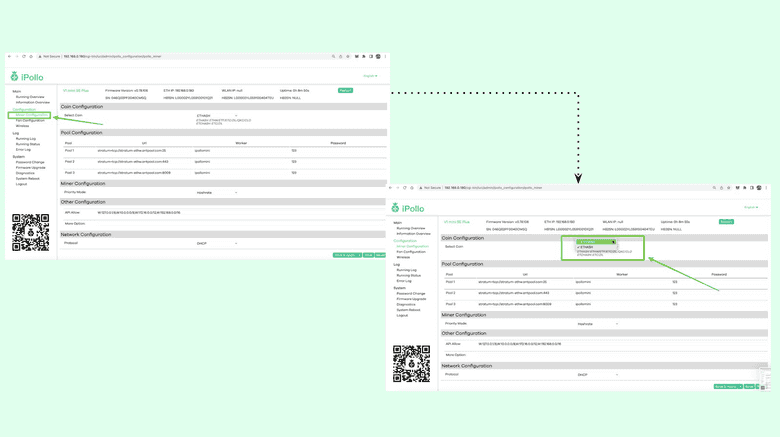Viewport: 780px width, 437px height.
Task: Click the search icon in left browser toolbar
Action: click(334, 57)
